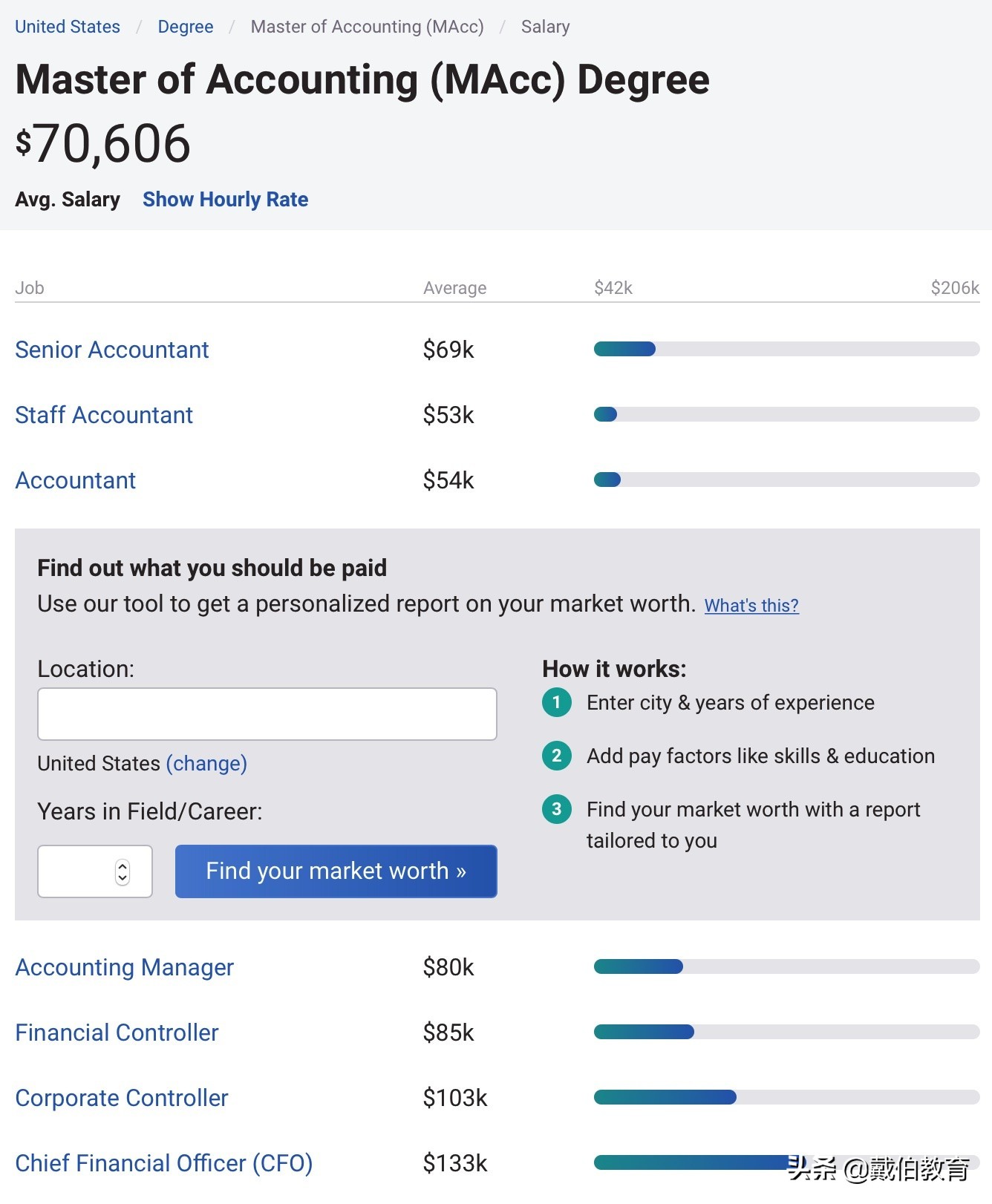Click the Location input field
The image size is (992, 1204).
tap(267, 714)
